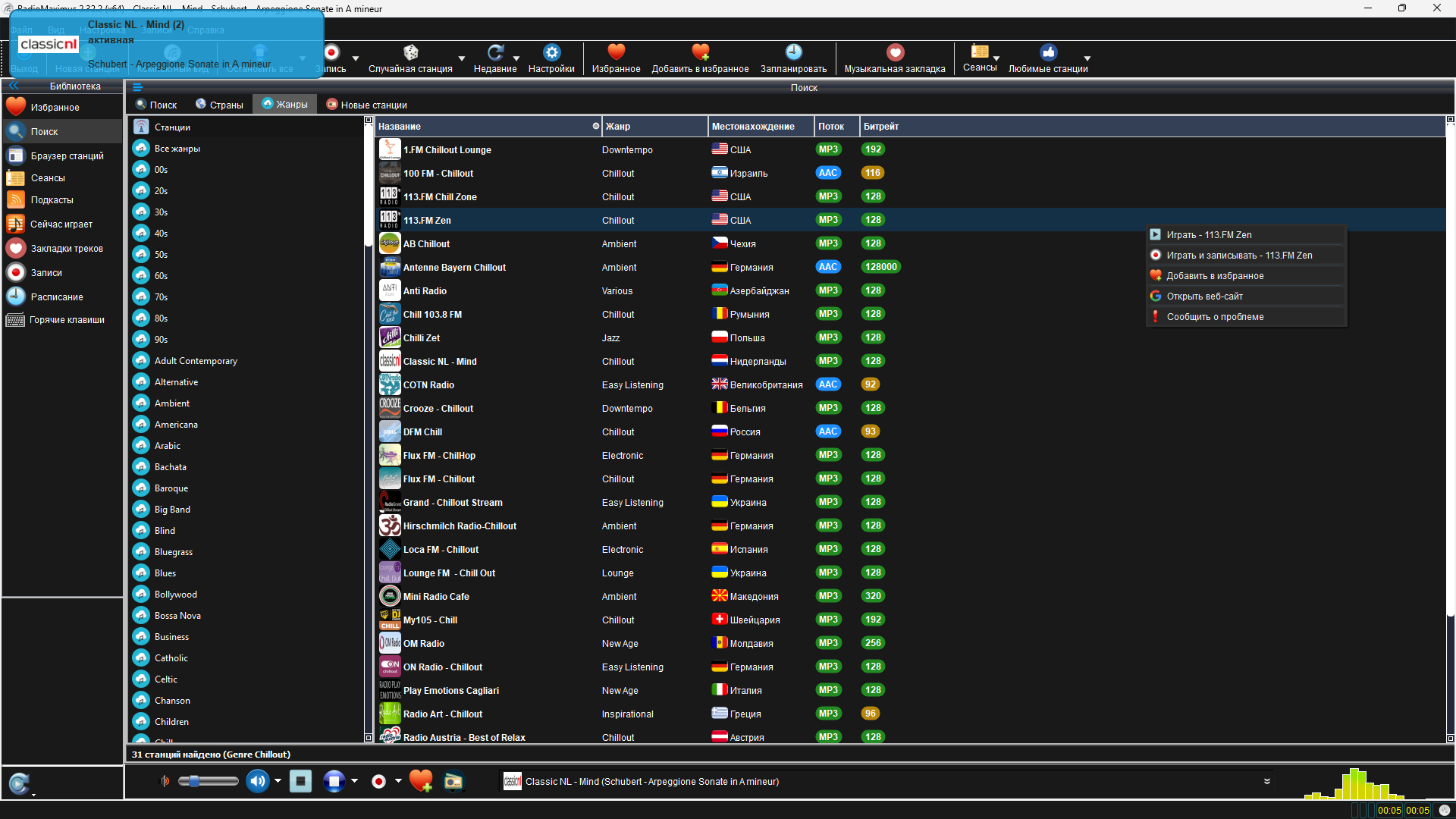Screen dimensions: 1456x819
Task: Mute the audio with the speaker icon
Action: pyautogui.click(x=257, y=781)
